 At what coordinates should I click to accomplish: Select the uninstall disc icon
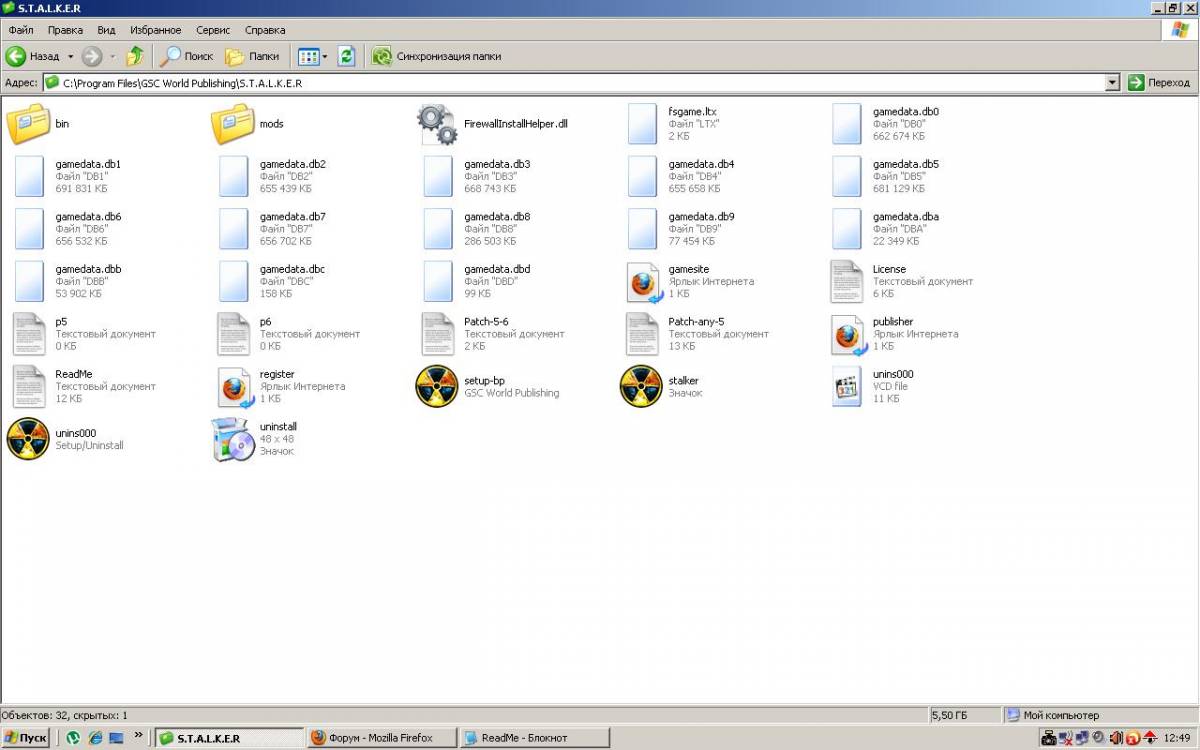[233, 439]
